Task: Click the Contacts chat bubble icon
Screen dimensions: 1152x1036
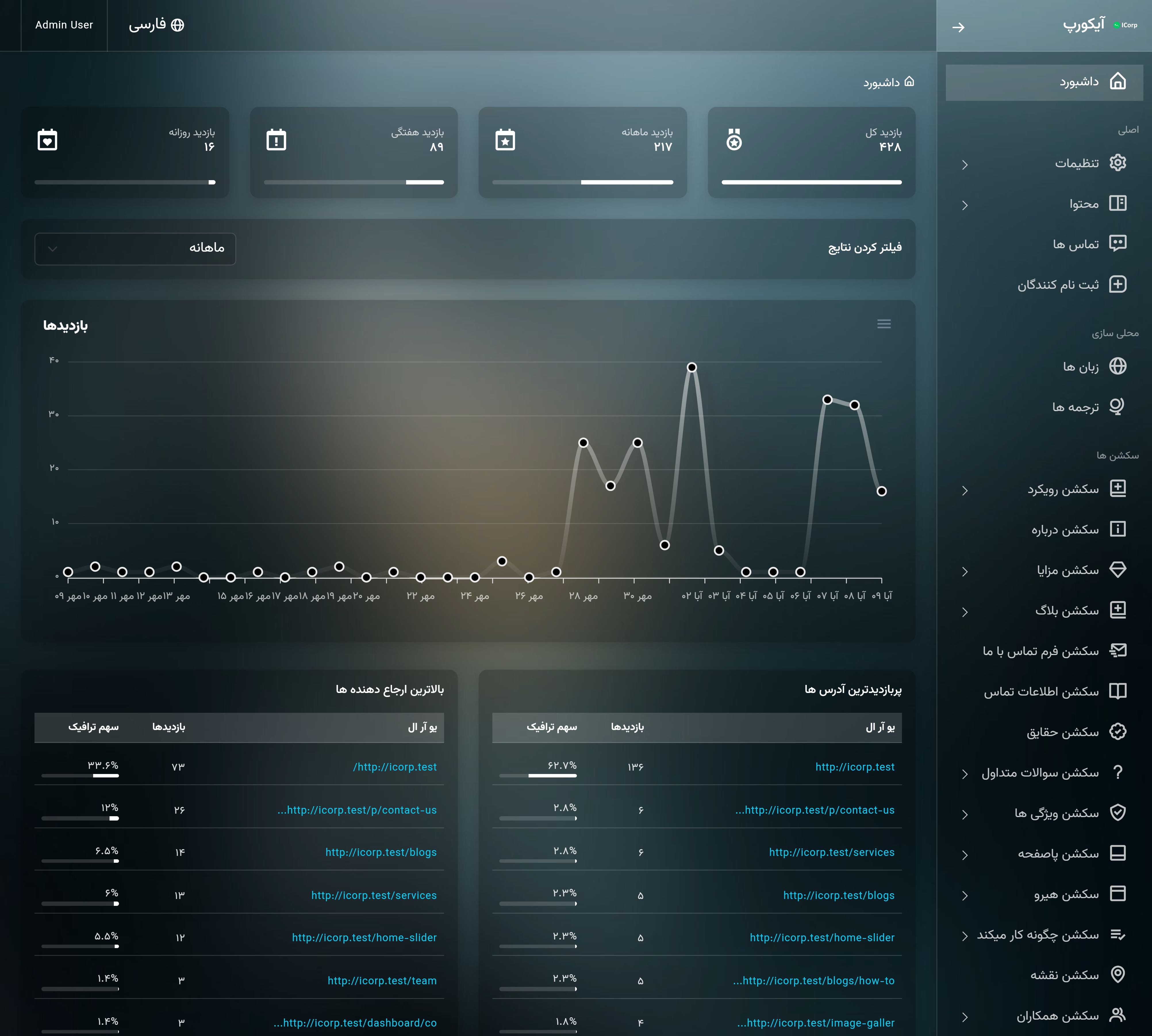Action: (1117, 244)
